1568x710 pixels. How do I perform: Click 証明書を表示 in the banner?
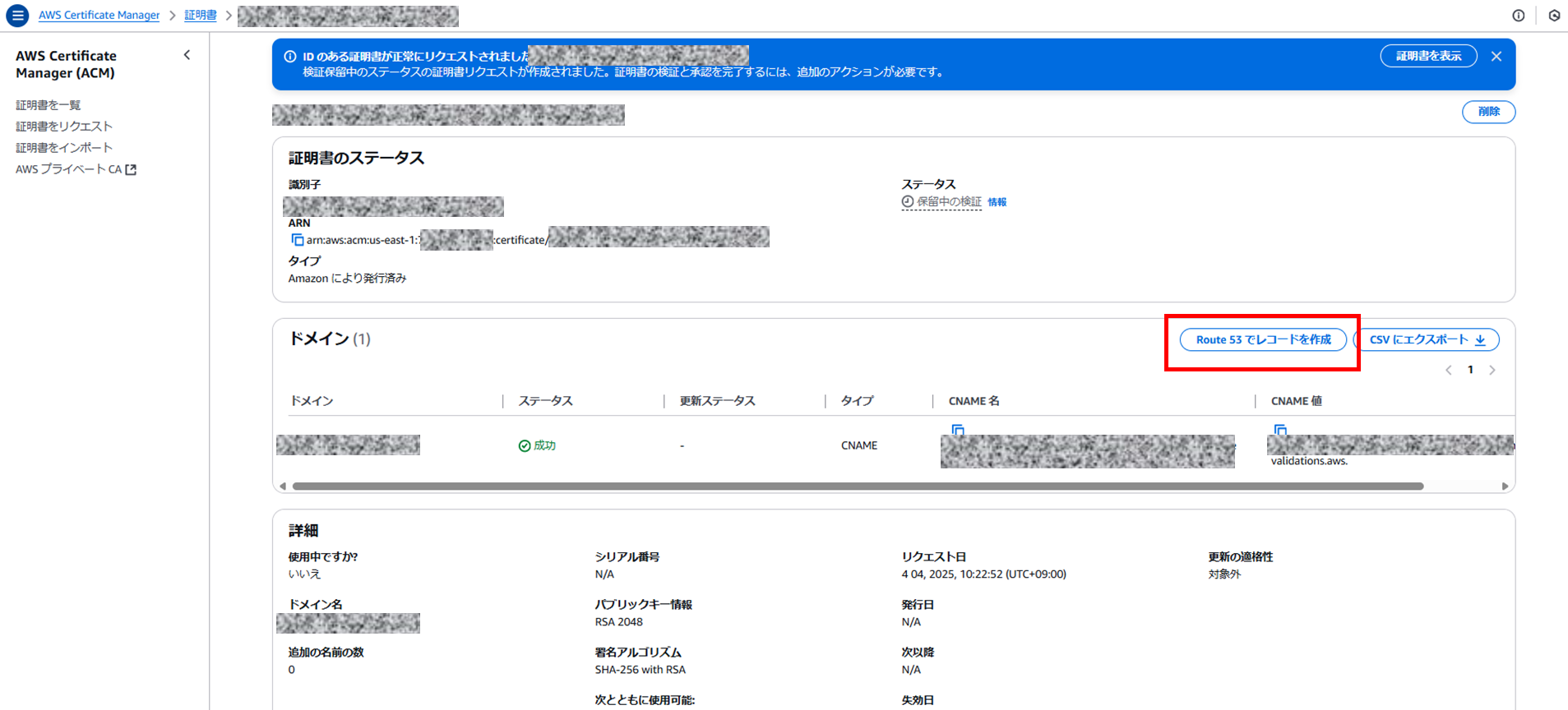1429,56
